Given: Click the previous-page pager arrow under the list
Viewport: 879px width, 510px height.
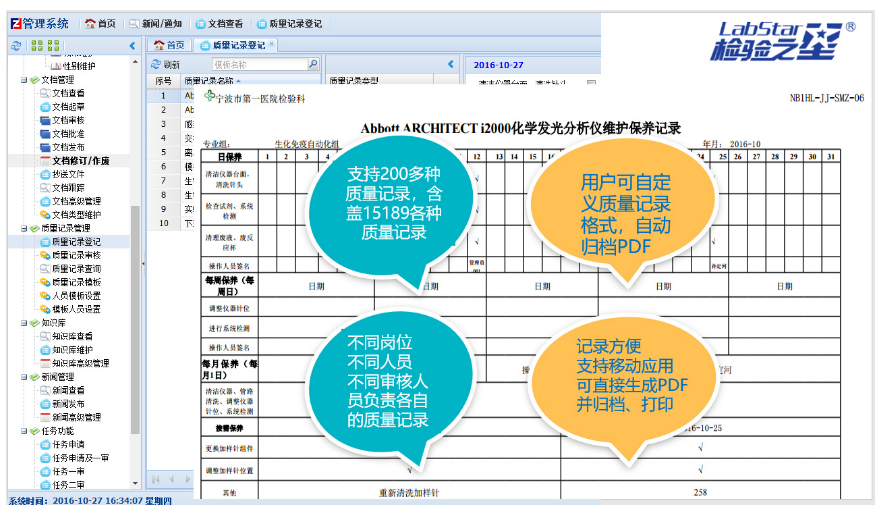Looking at the screenshot, I should pos(172,479).
